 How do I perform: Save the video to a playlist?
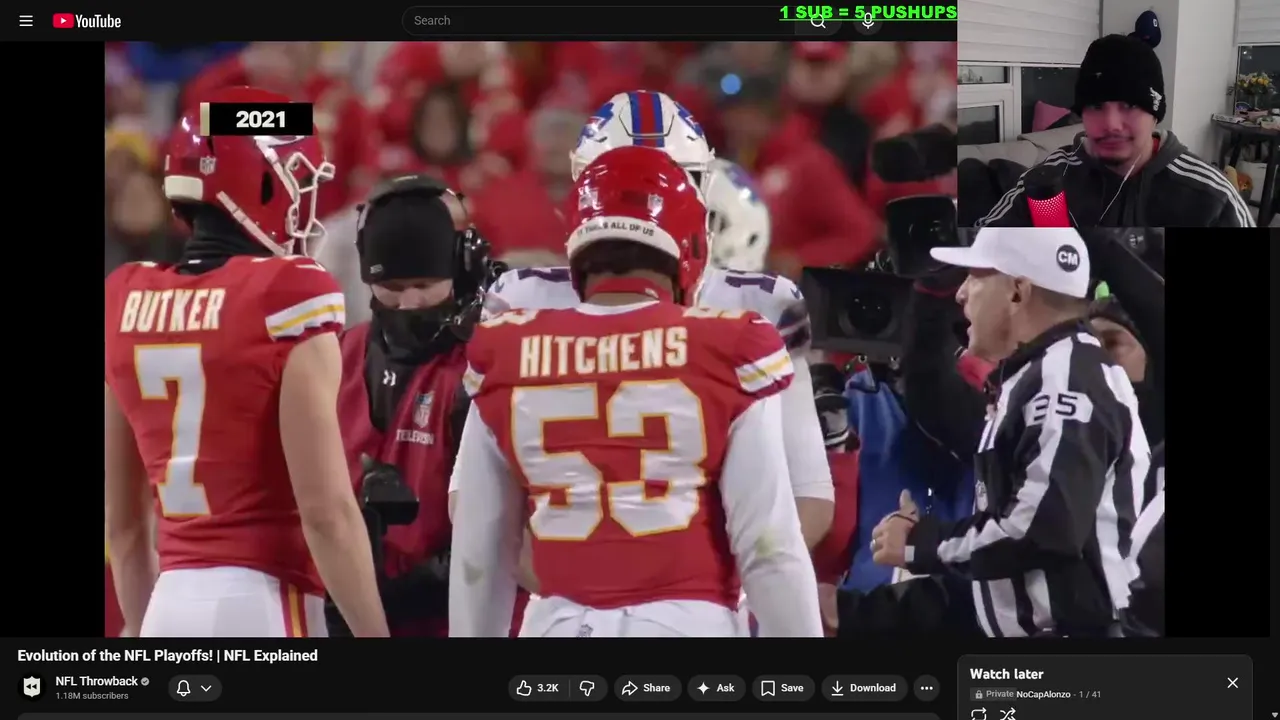[x=782, y=688]
